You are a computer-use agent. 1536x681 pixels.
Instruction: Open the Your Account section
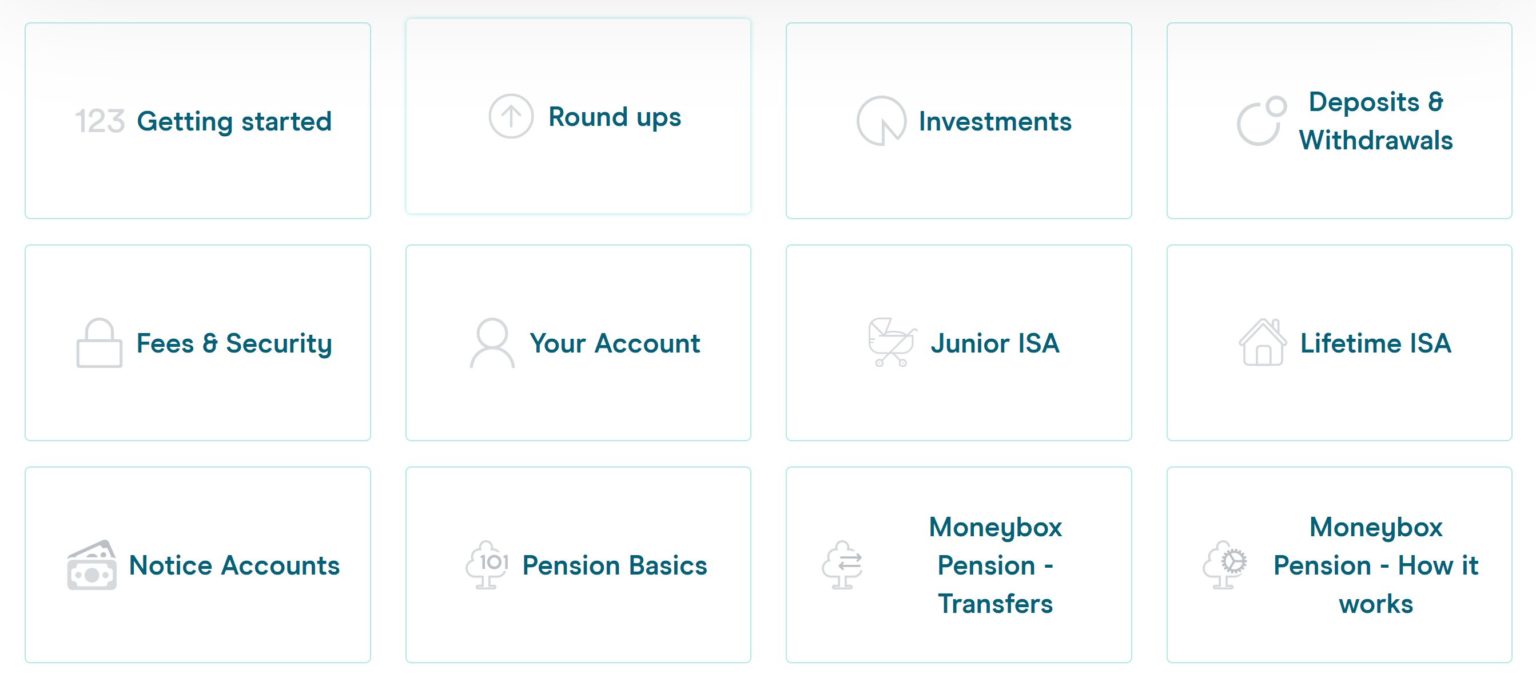click(614, 343)
